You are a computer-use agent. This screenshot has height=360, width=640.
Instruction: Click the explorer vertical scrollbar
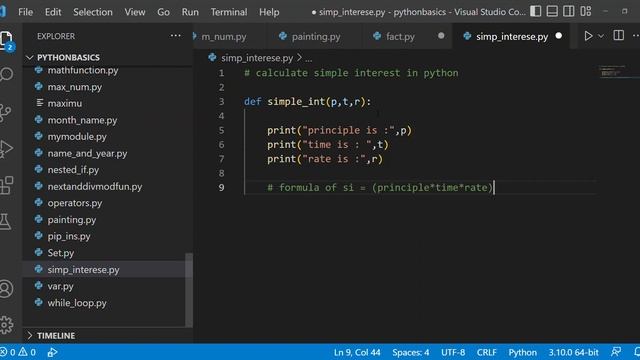tap(189, 290)
